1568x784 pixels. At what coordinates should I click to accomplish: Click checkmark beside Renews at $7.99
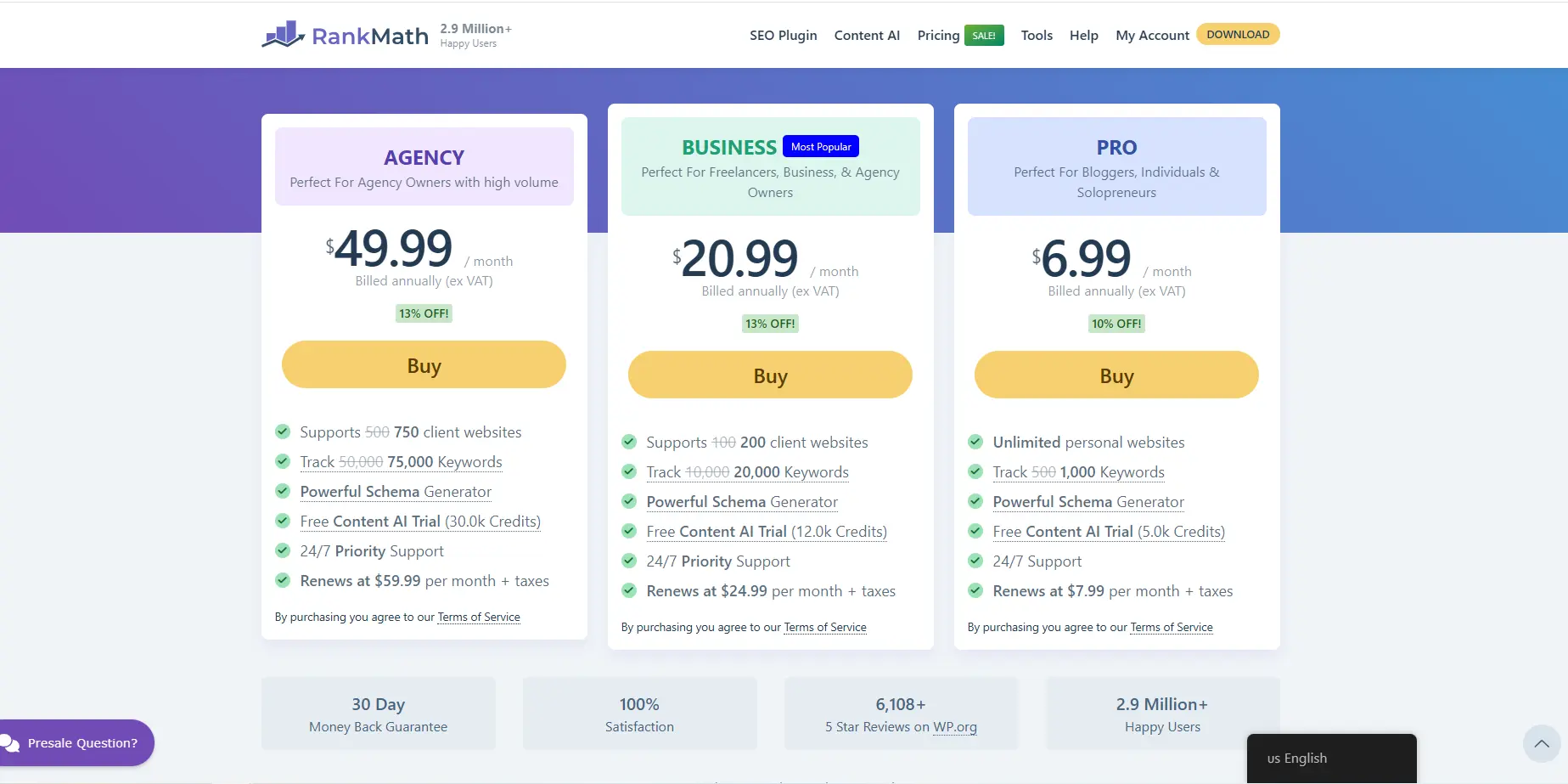[x=975, y=590]
